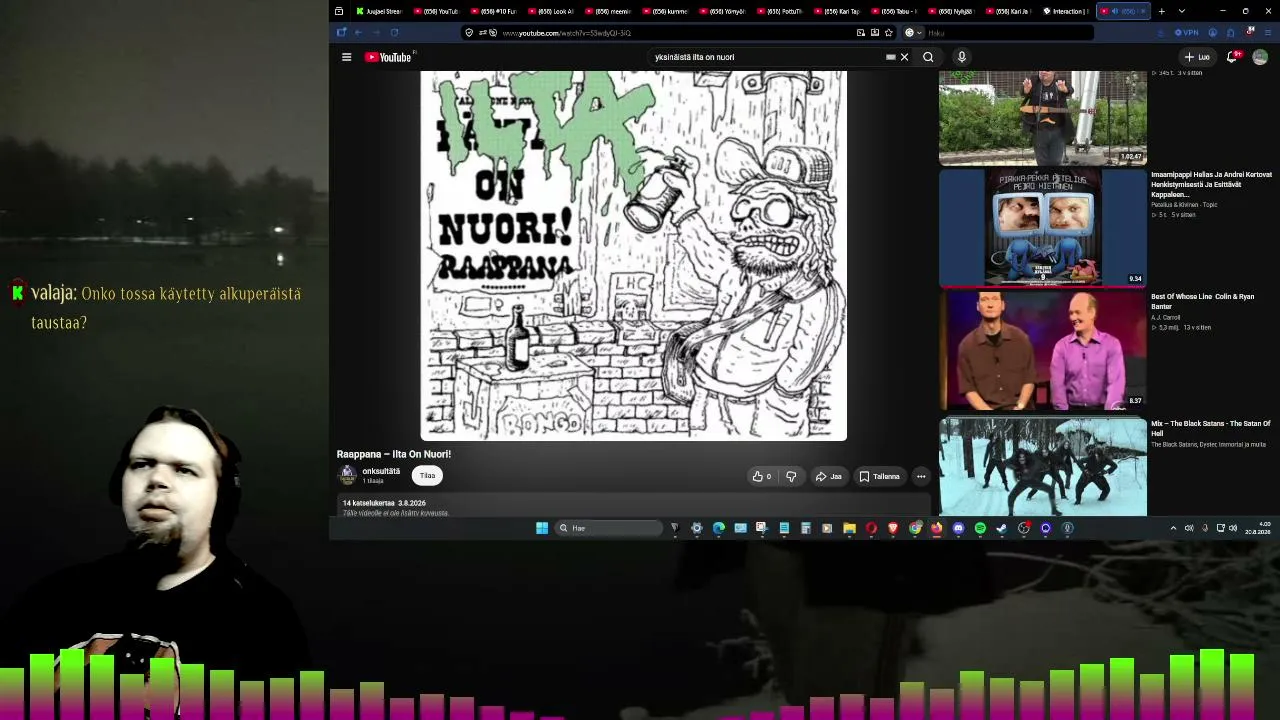The height and width of the screenshot is (720, 1280).
Task: Switch to the PottuTh tab
Action: (x=780, y=11)
